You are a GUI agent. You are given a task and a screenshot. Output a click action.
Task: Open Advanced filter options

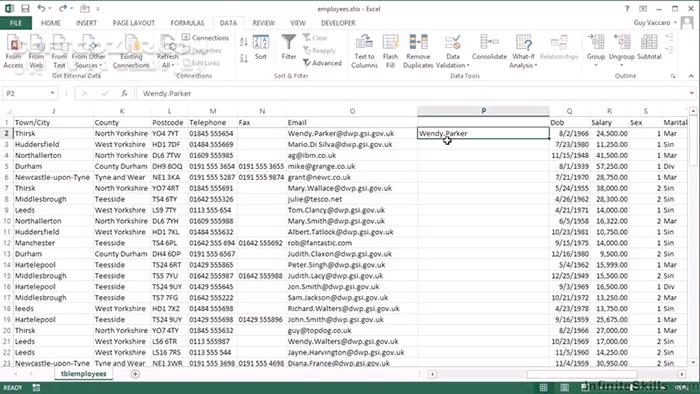pos(322,63)
